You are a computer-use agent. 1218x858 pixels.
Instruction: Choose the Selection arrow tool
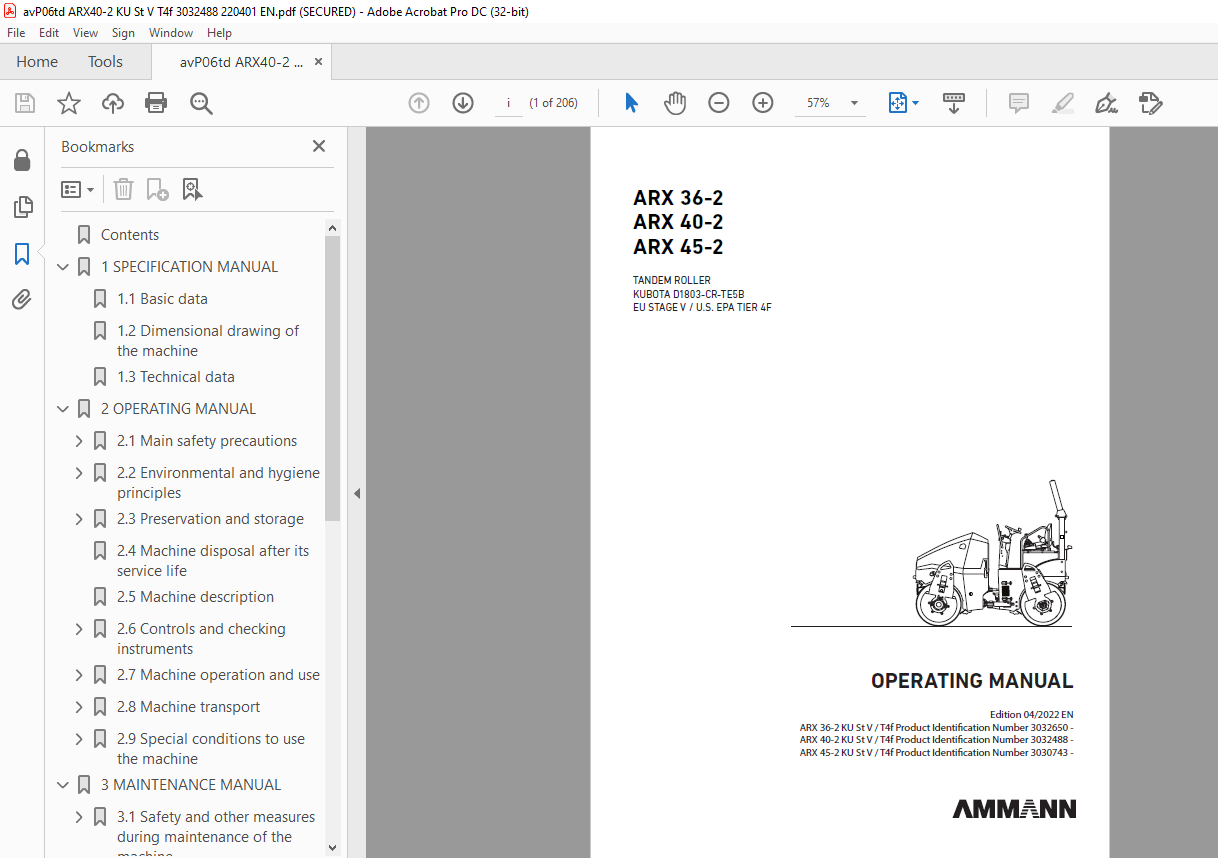point(631,103)
